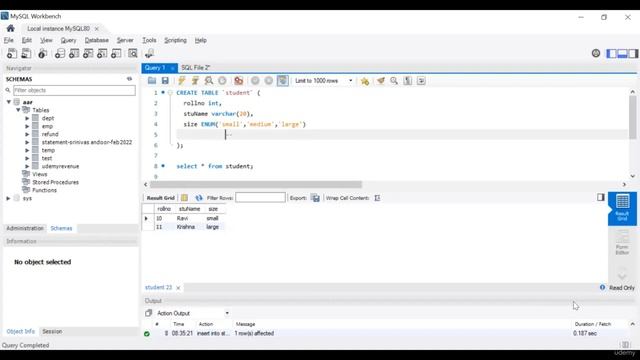640x360 pixels.
Task: Toggle continue on error icon
Action: pyautogui.click(x=239, y=81)
